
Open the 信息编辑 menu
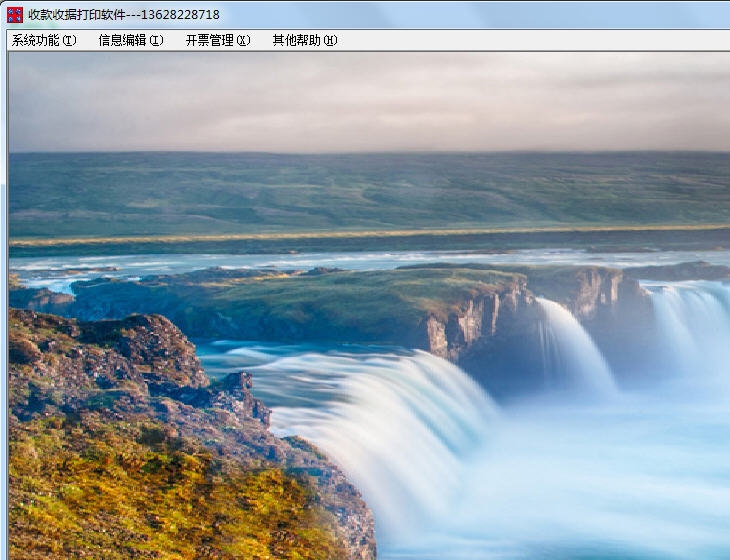[130, 41]
